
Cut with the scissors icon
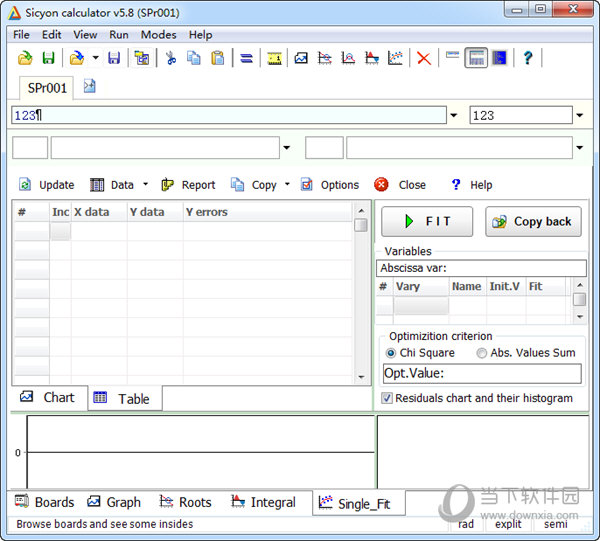pyautogui.click(x=171, y=58)
